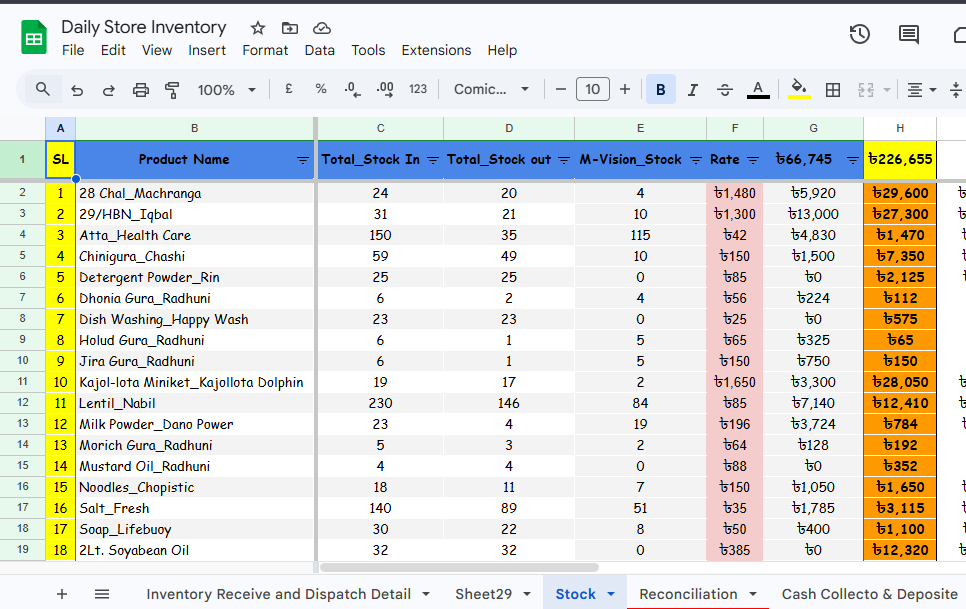Open the File menu
Image resolution: width=966 pixels, height=609 pixels.
tap(73, 50)
